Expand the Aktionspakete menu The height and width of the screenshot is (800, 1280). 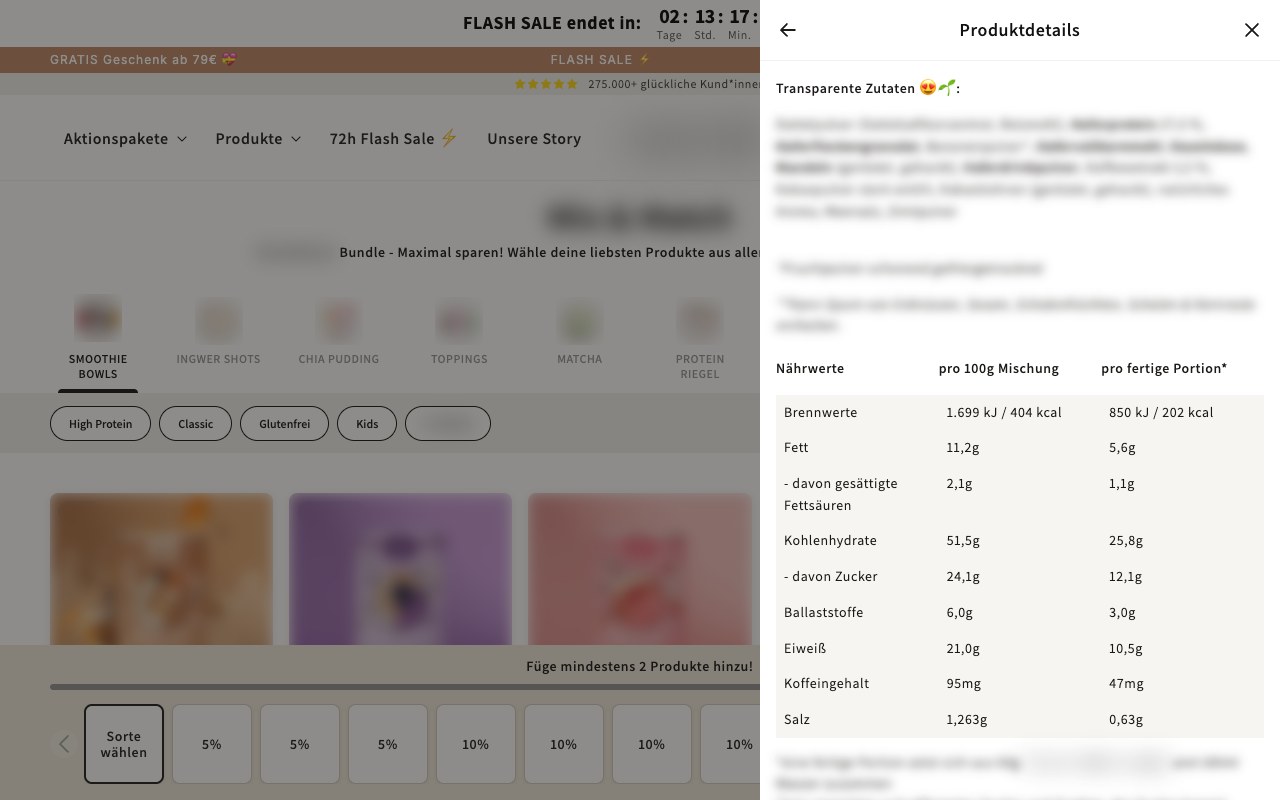[x=125, y=139]
